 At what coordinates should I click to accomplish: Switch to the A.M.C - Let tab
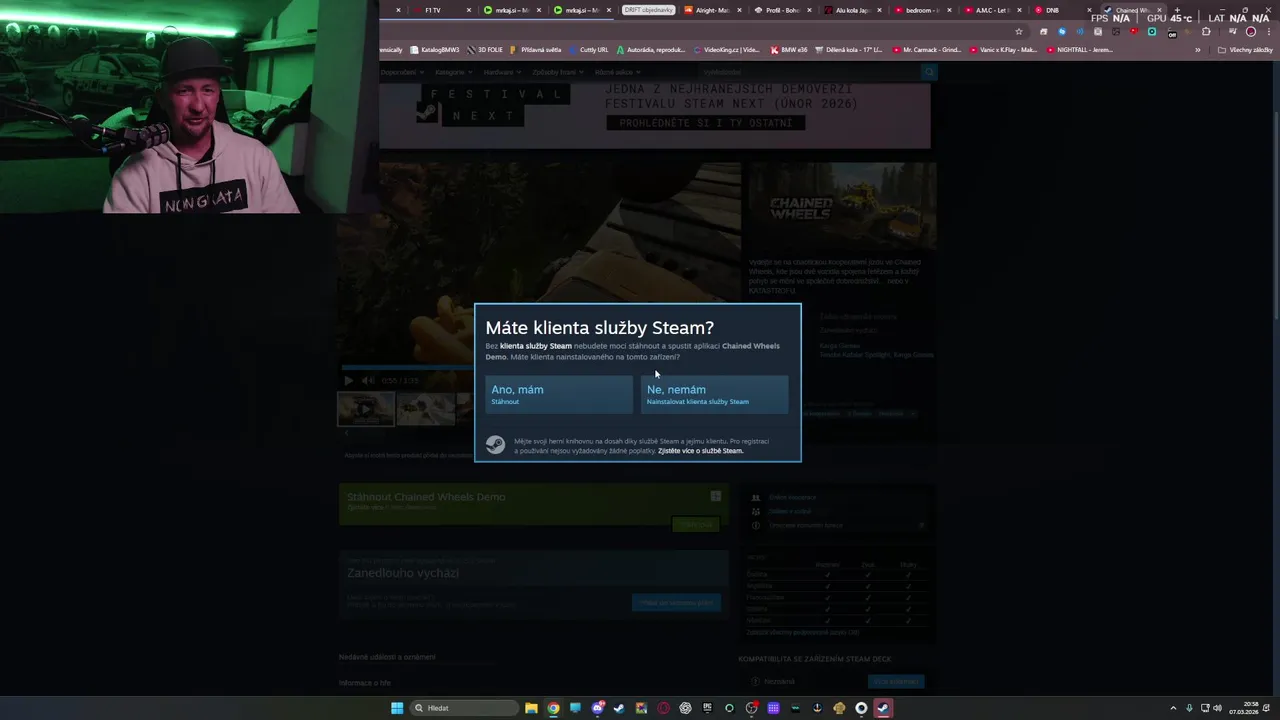pos(992,10)
